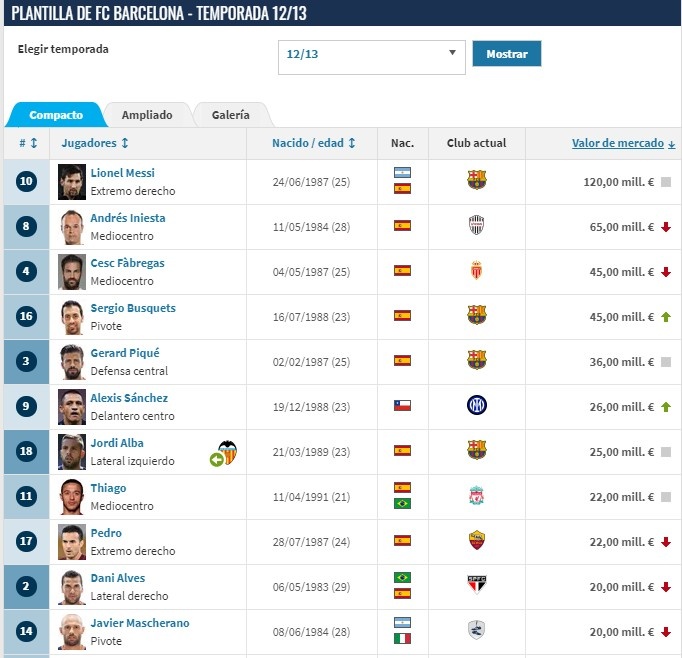Click Vissel Kobe crest in Iniesta's row
Screen dimensions: 682x658
click(477, 225)
